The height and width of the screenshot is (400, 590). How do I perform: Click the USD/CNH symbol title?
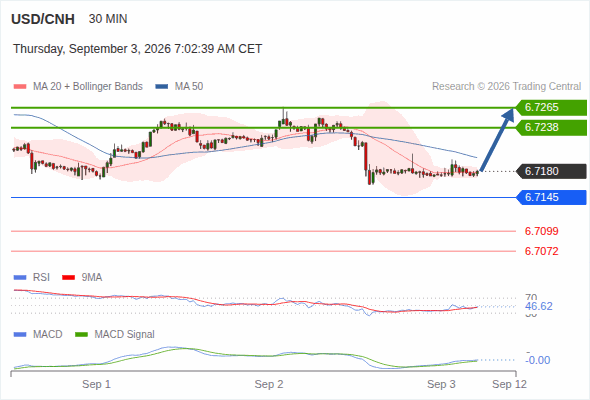pyautogui.click(x=43, y=19)
